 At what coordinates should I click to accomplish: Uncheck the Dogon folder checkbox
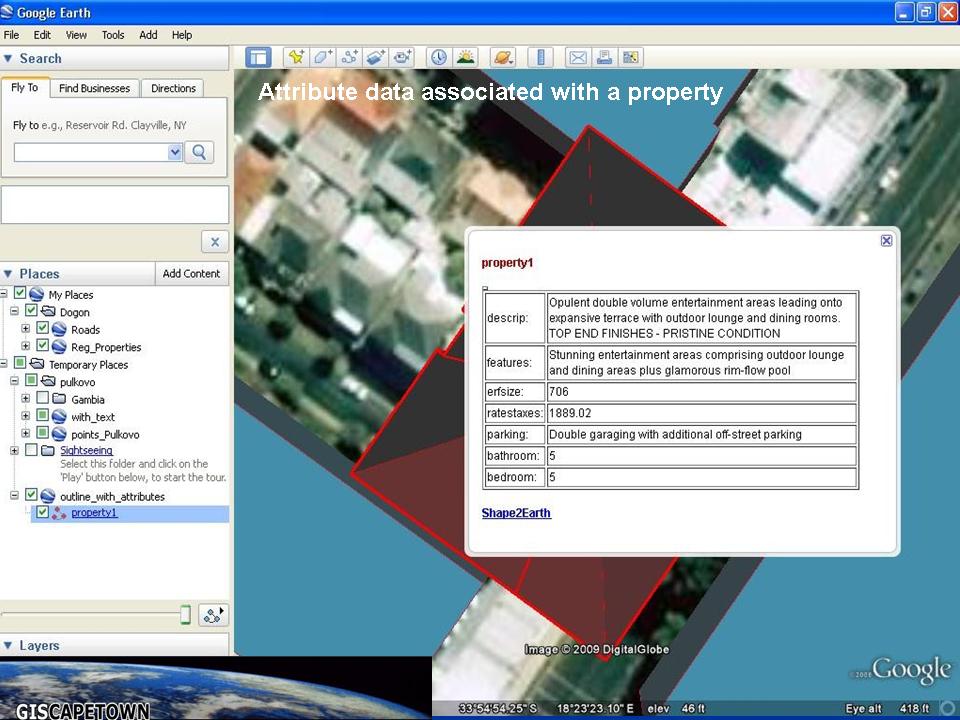coord(31,311)
